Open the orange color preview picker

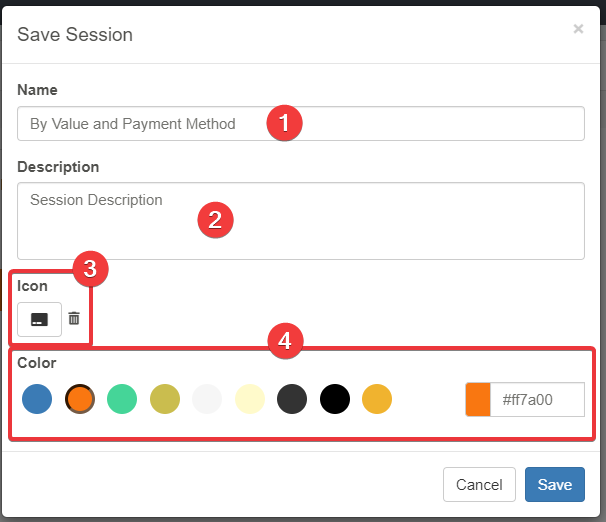tap(478, 400)
